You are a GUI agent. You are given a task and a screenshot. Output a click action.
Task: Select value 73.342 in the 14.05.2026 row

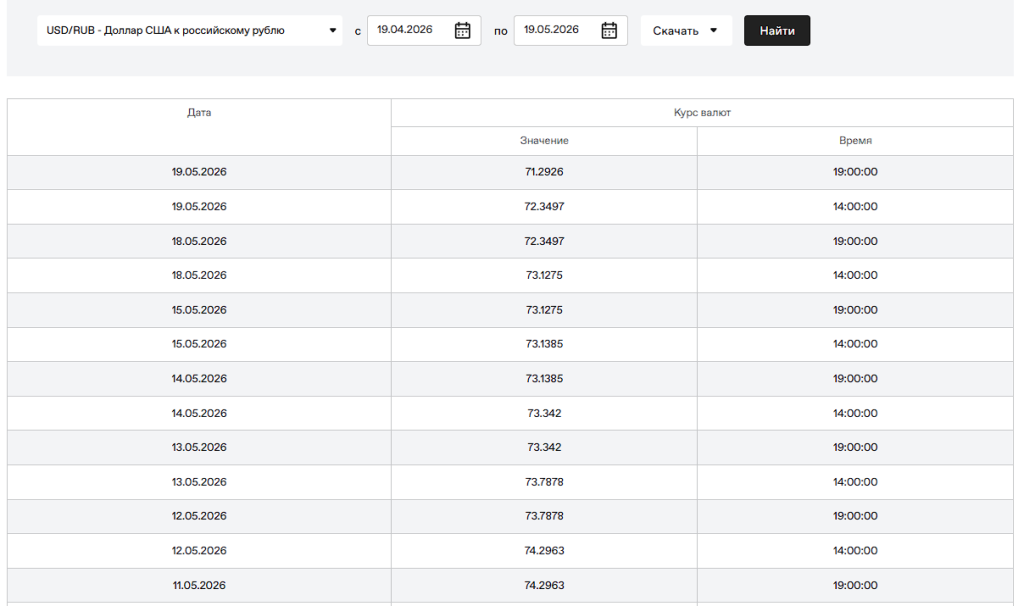tap(544, 413)
